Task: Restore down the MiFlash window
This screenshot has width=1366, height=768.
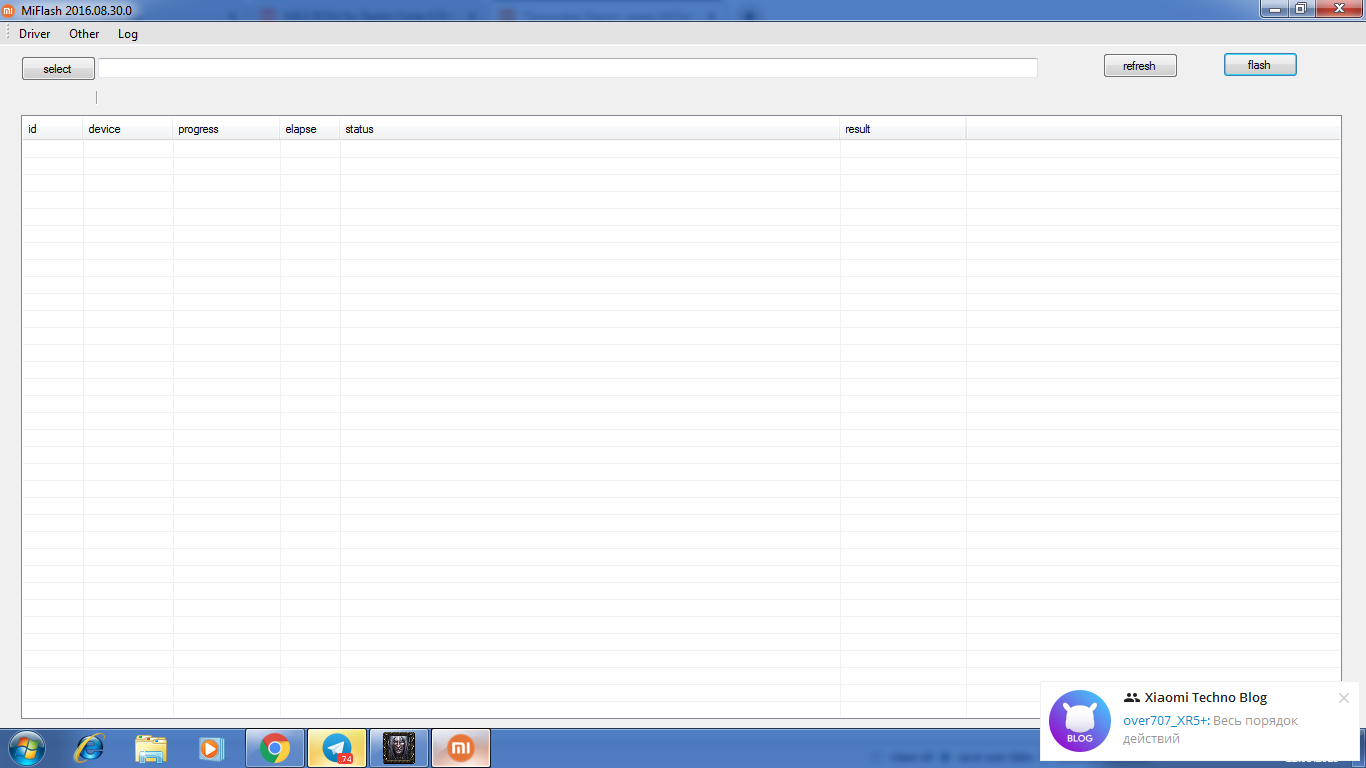Action: (x=1301, y=8)
